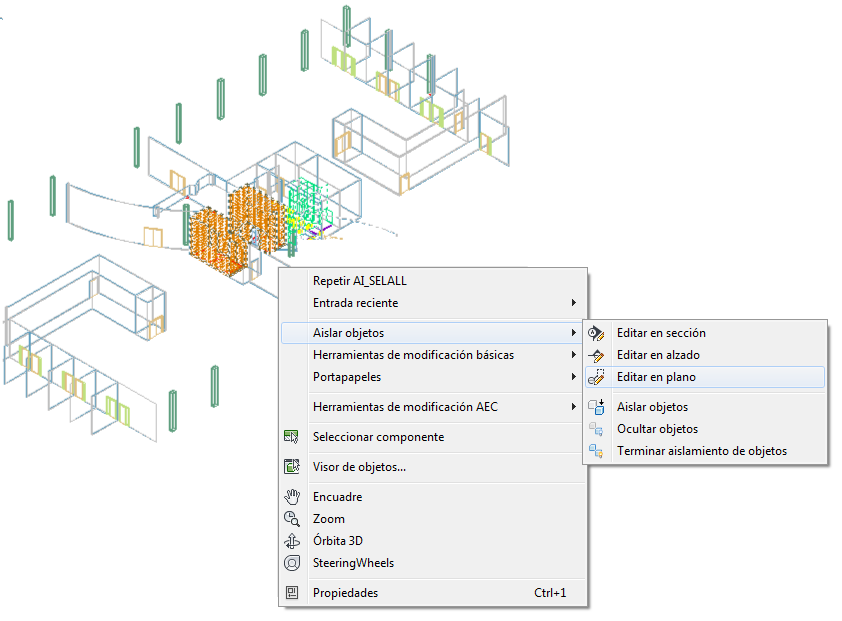Click the Propiedades icon
Image resolution: width=842 pixels, height=621 pixels.
coord(292,593)
